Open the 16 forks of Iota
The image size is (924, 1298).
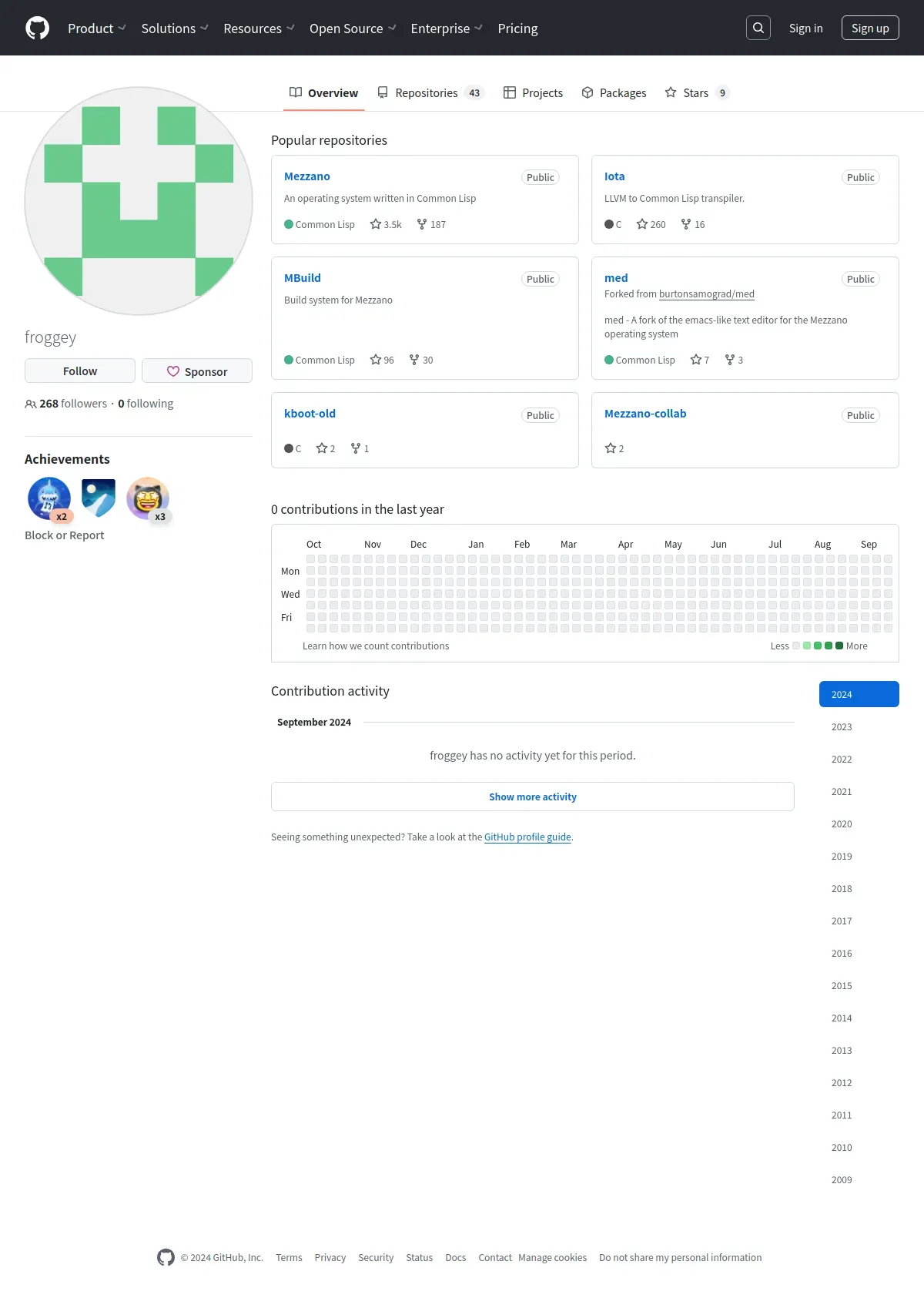(693, 224)
